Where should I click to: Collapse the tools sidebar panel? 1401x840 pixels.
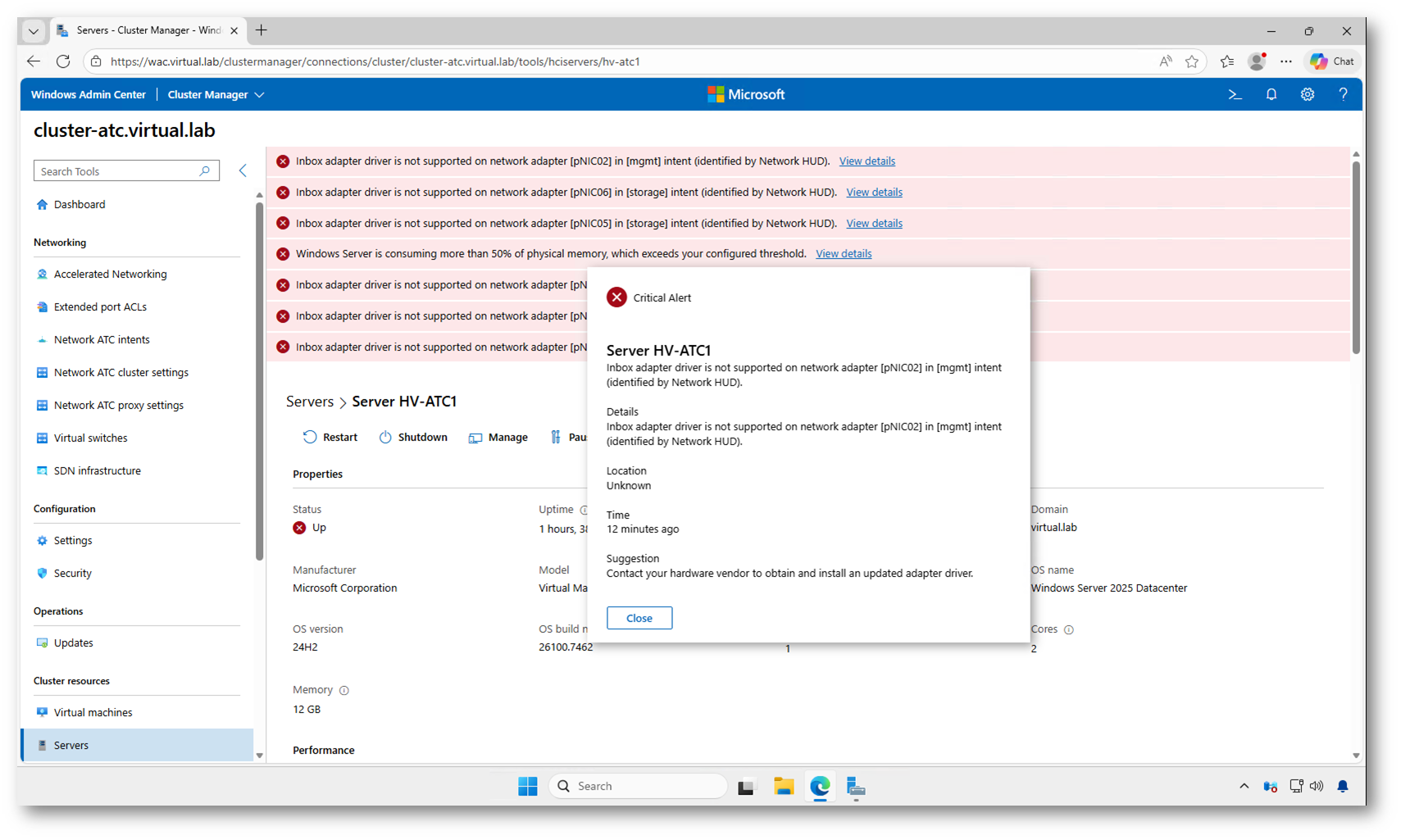(x=243, y=170)
